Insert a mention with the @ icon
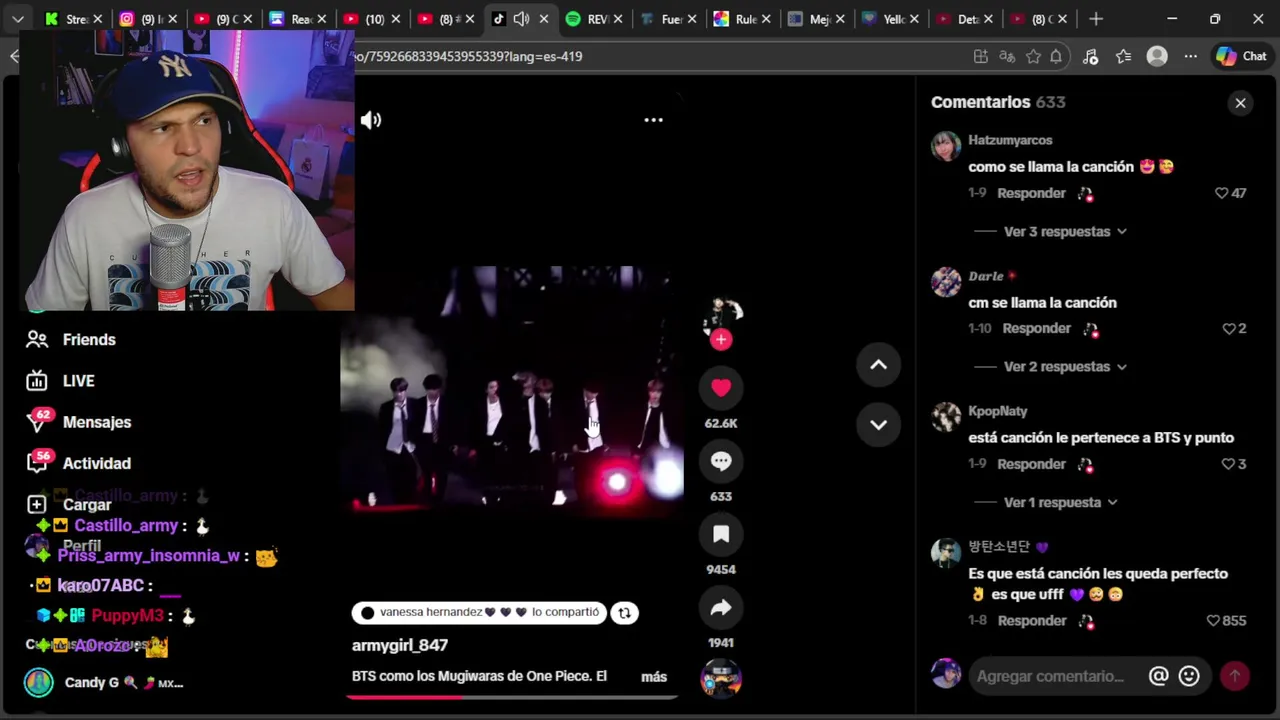This screenshot has width=1280, height=720. click(x=1158, y=676)
